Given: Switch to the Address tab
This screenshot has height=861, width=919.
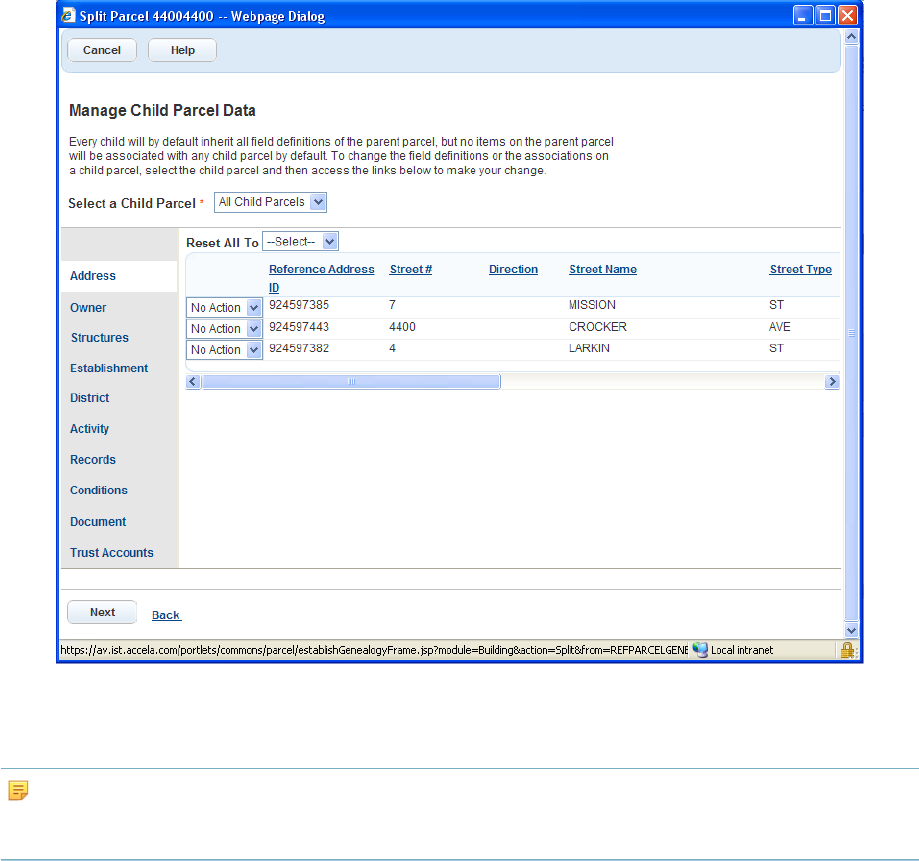Looking at the screenshot, I should click(93, 276).
